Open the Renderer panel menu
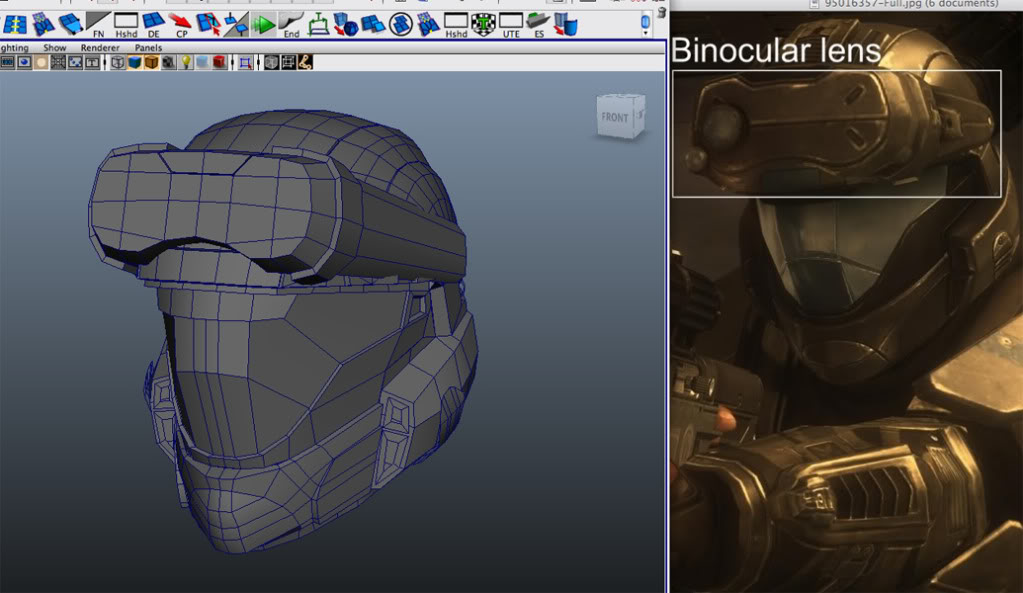This screenshot has width=1023, height=593. 100,48
